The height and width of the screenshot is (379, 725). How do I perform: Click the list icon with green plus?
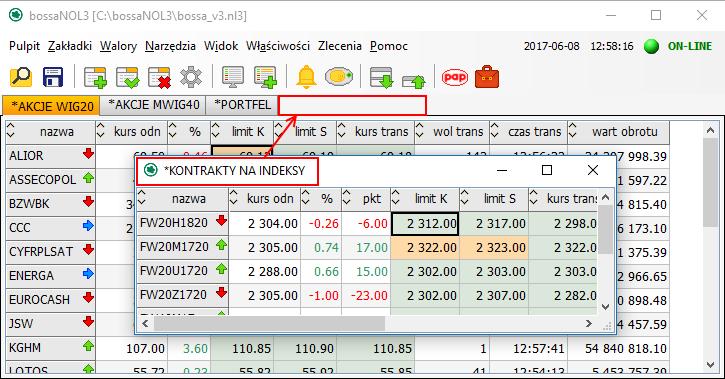pyautogui.click(x=265, y=77)
